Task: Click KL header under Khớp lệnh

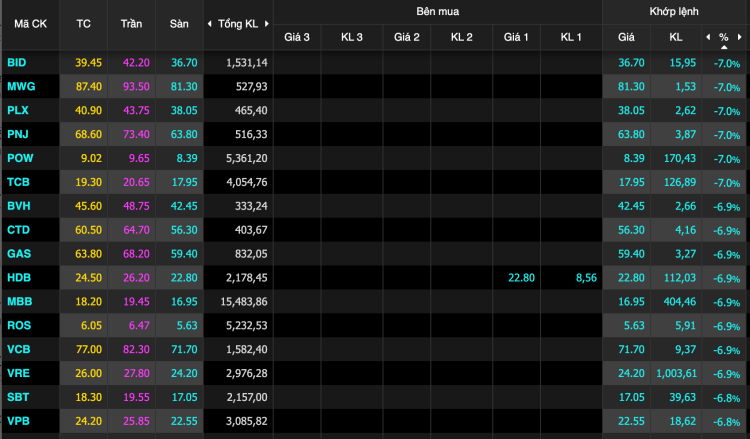Action: (676, 37)
